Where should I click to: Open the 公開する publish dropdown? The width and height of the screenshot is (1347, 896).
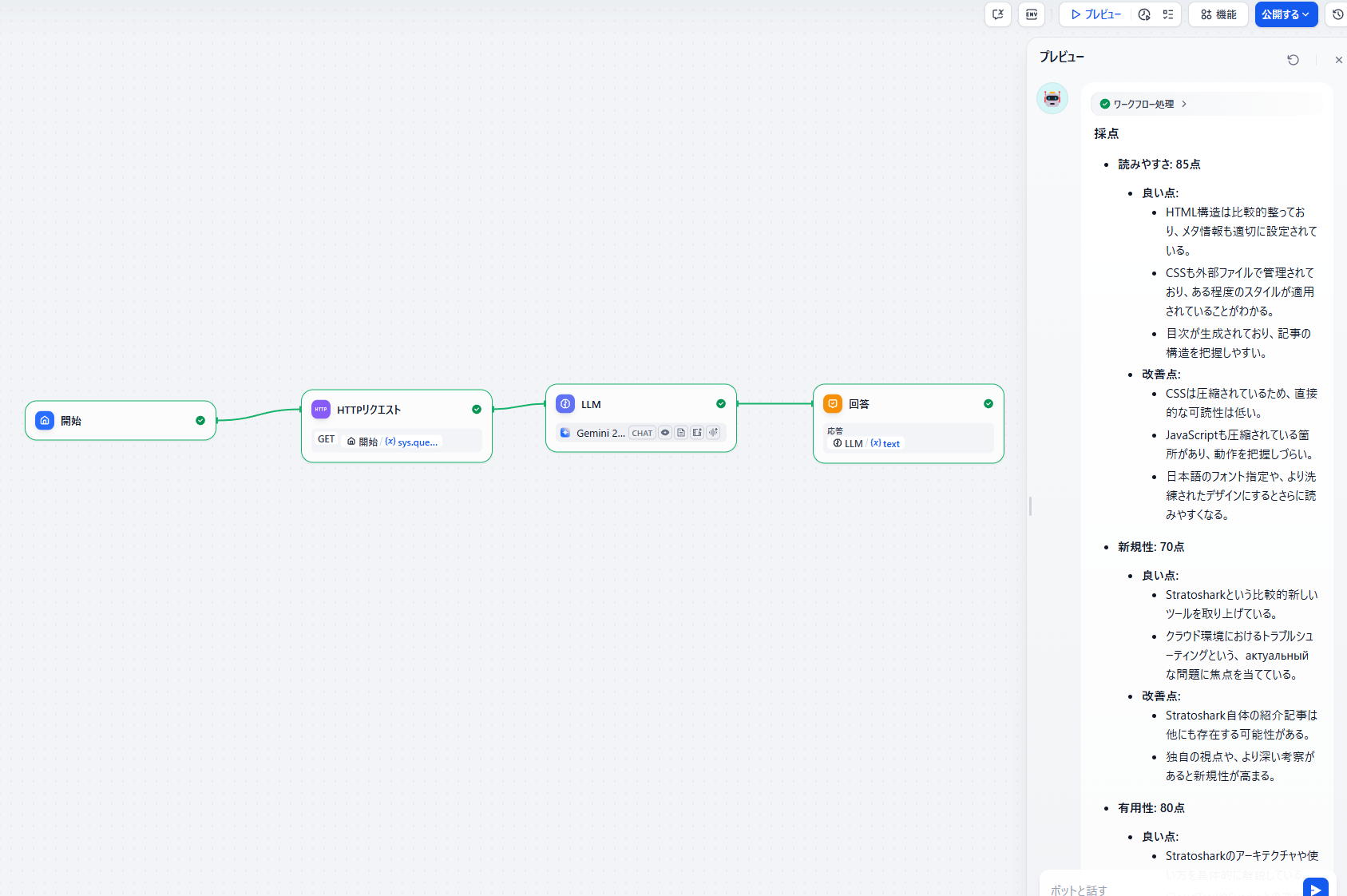click(1286, 14)
